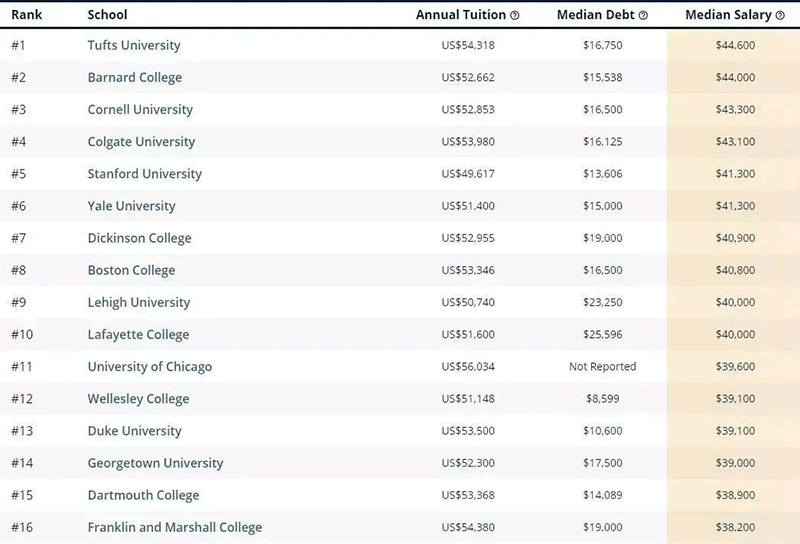Open the Colgate University link

coord(141,142)
